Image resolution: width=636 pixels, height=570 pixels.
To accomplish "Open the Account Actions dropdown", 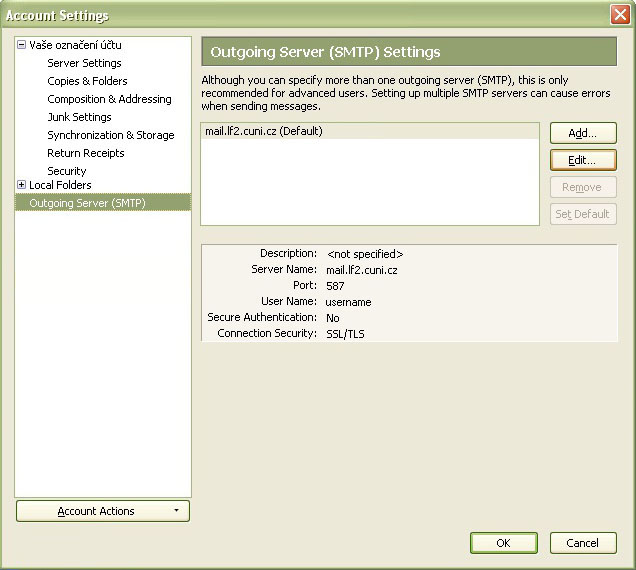I will tap(103, 511).
